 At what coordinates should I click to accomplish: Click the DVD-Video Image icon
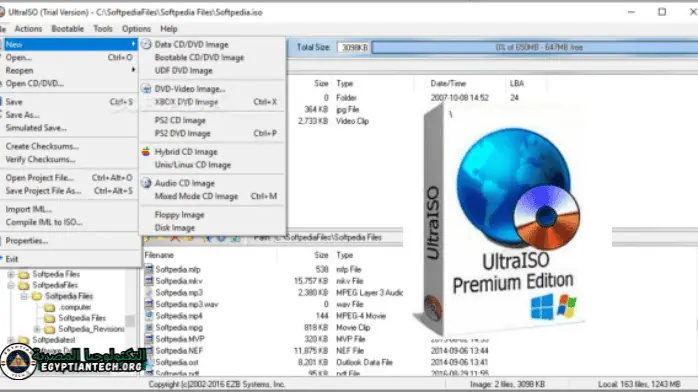coord(146,89)
